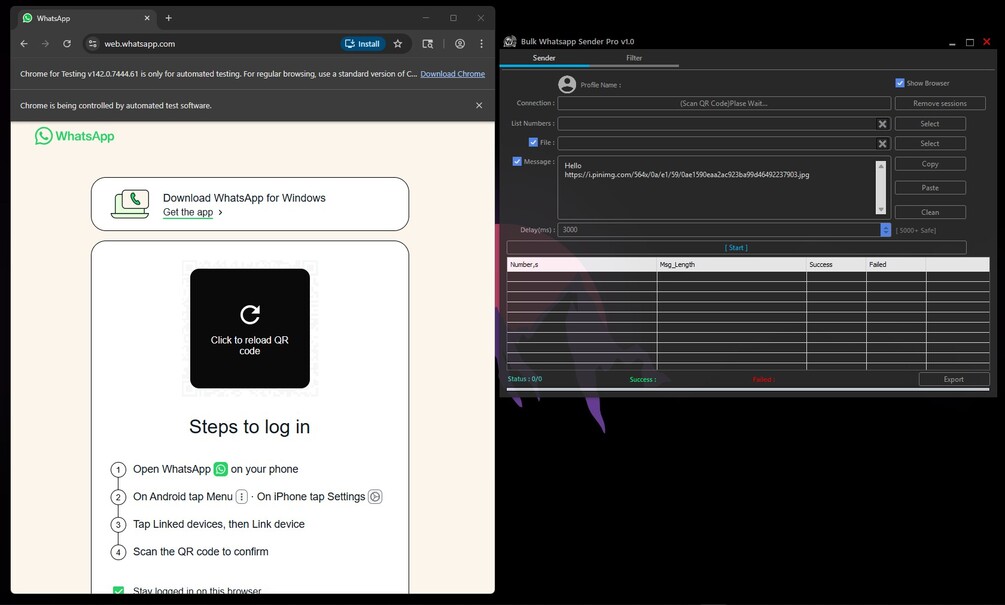1005x605 pixels.
Task: Click Select button for List Numbers
Action: click(930, 124)
